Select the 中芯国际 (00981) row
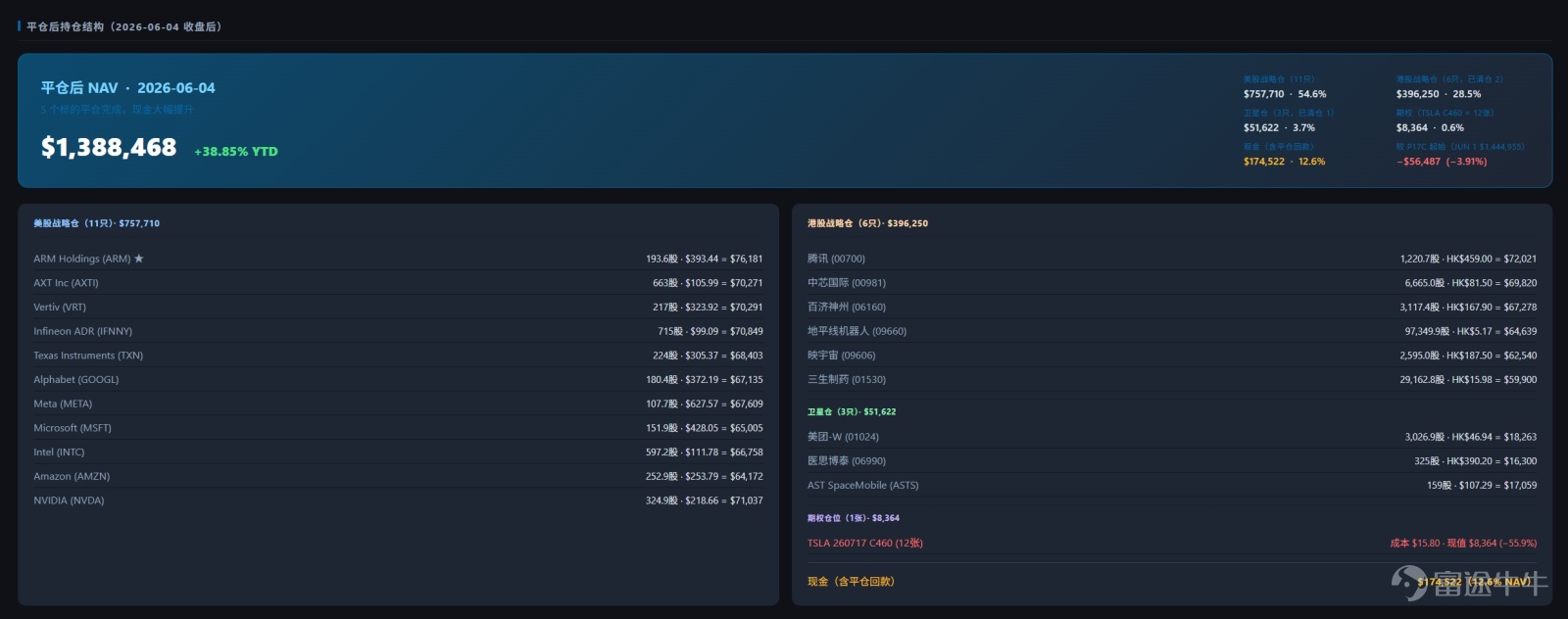Image resolution: width=1568 pixels, height=619 pixels. (1172, 283)
